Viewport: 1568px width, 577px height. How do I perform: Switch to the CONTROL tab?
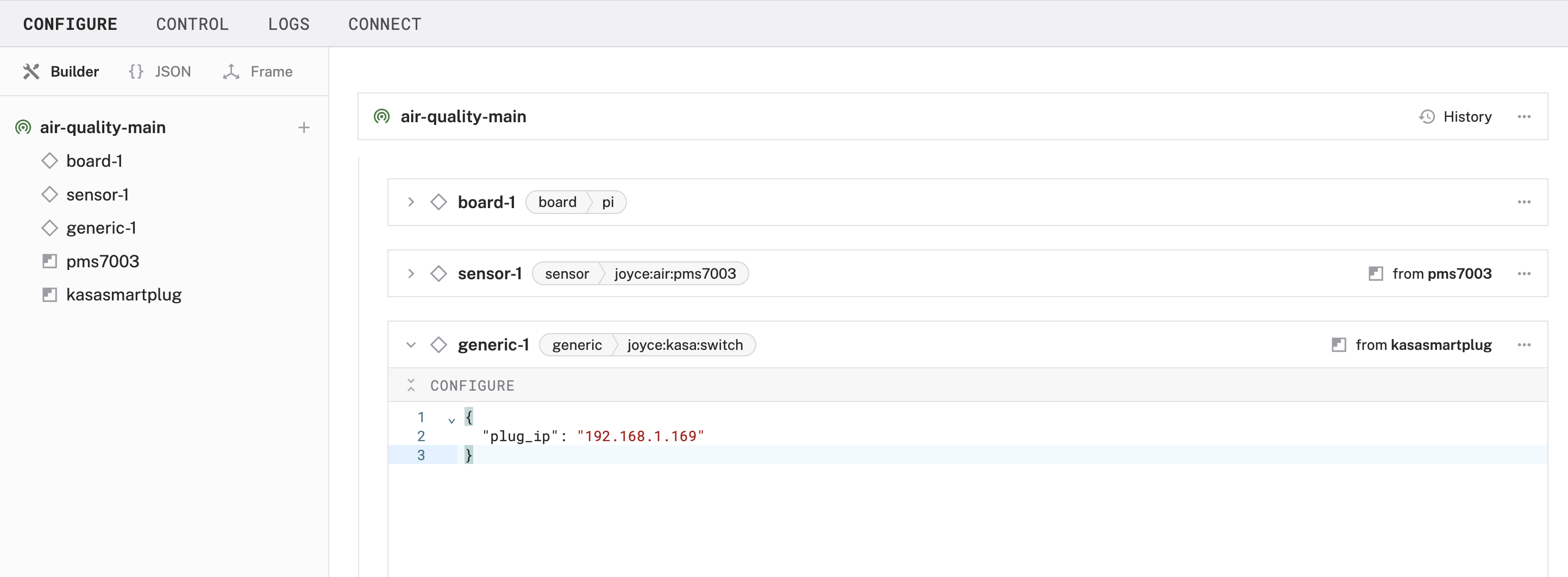(x=192, y=24)
